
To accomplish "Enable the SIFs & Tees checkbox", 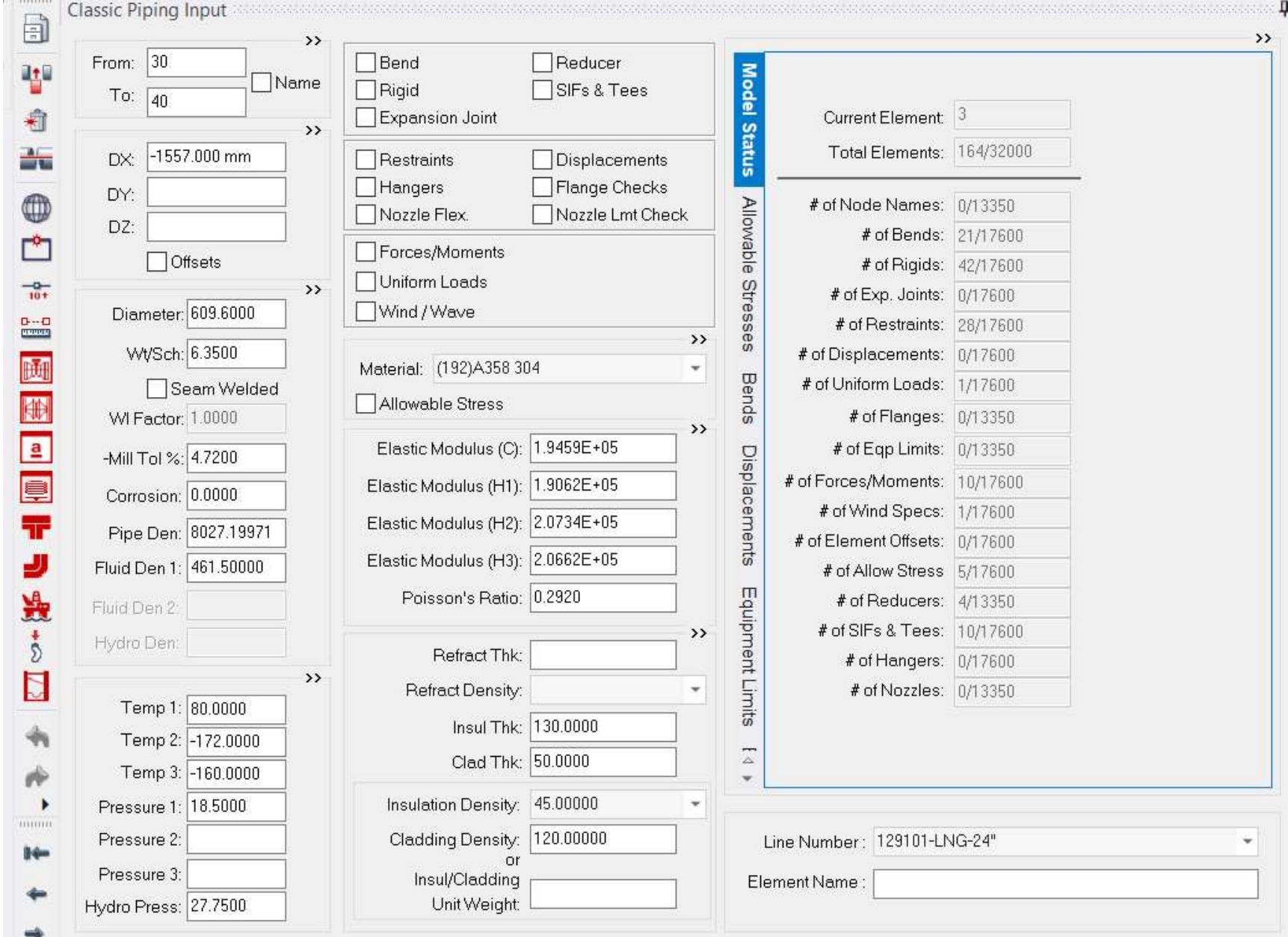I will click(542, 90).
